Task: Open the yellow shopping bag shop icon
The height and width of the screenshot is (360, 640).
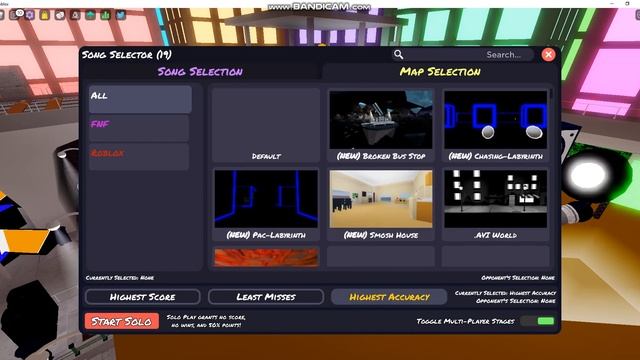Action: pyautogui.click(x=44, y=15)
